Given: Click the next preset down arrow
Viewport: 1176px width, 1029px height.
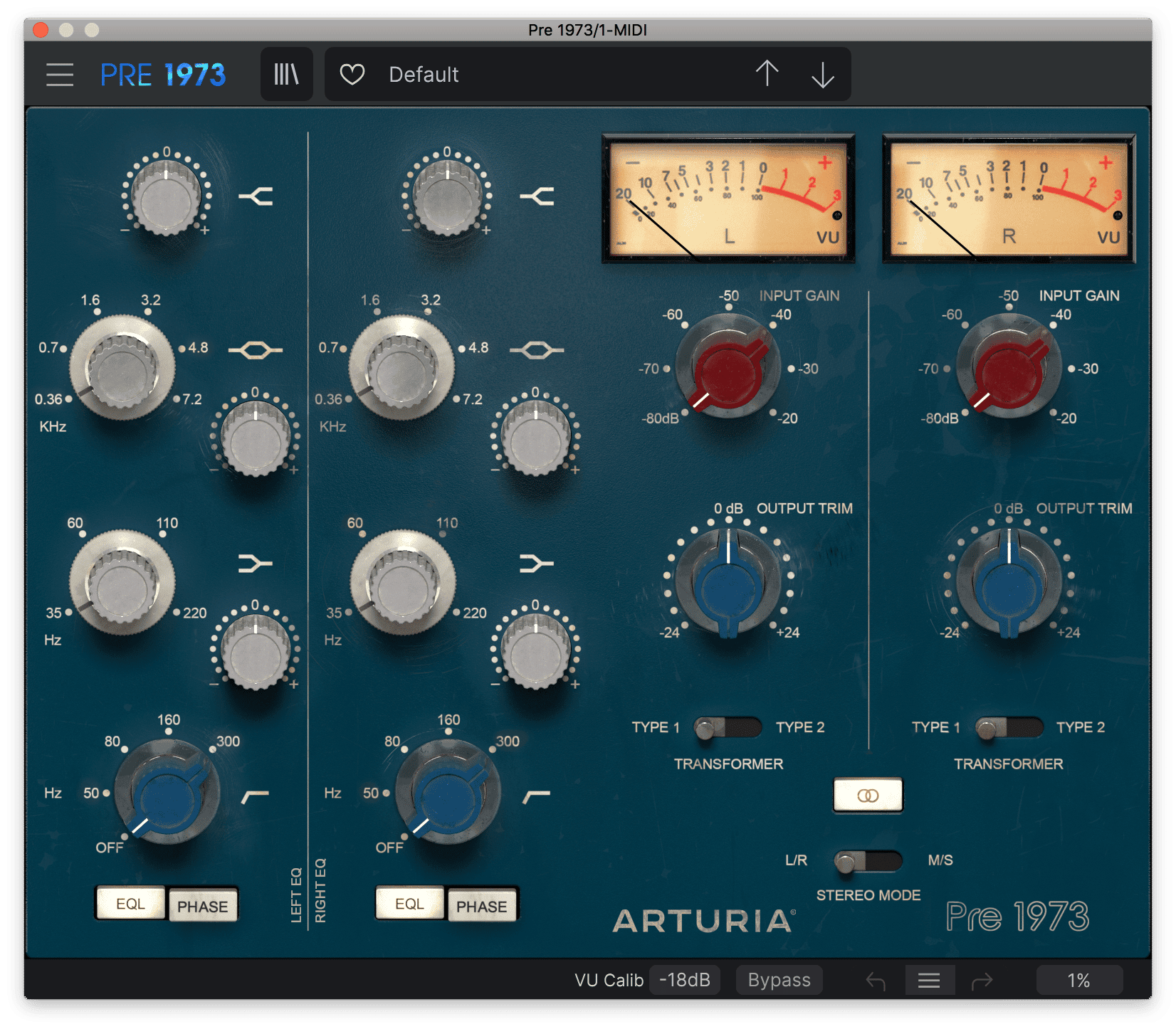Looking at the screenshot, I should [x=822, y=73].
